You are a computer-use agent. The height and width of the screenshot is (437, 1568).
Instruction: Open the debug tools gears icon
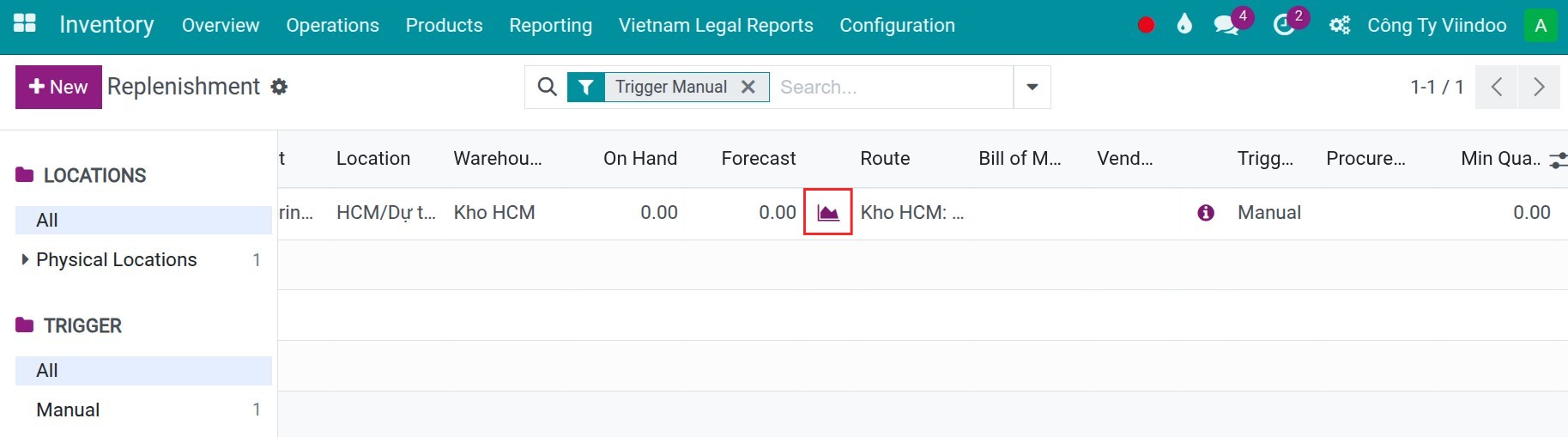click(x=1339, y=25)
